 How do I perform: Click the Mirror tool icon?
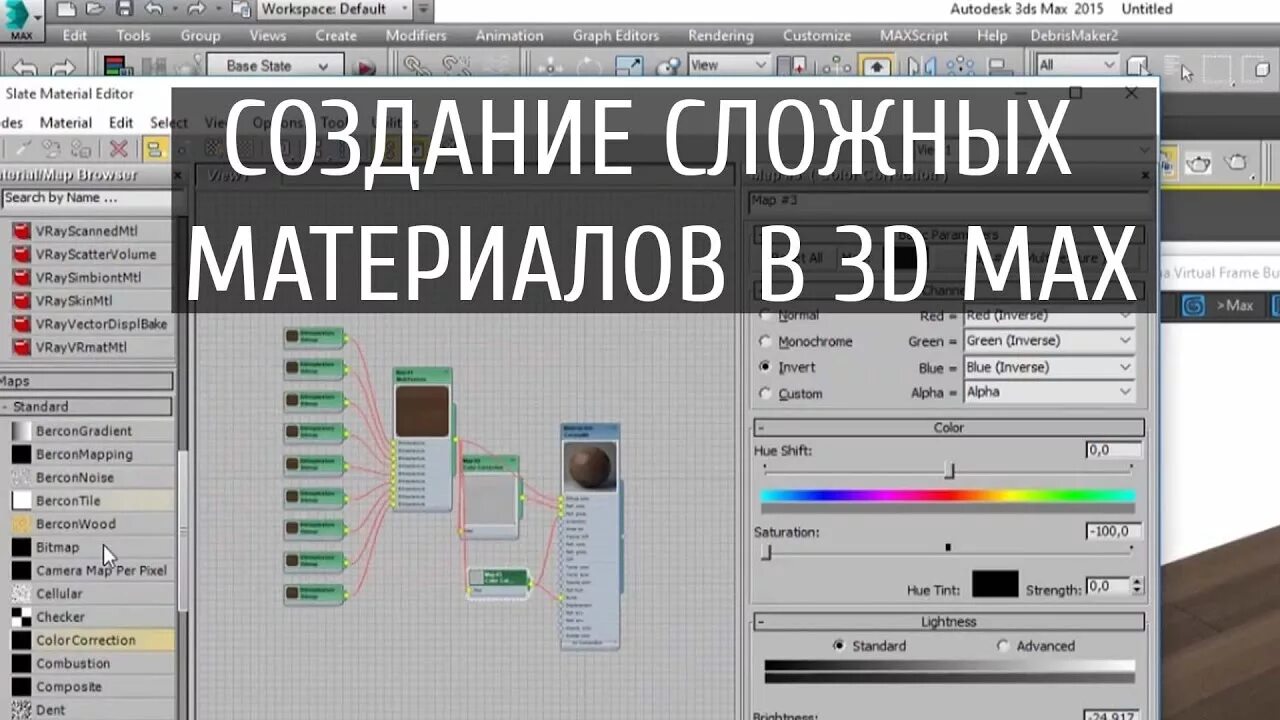coord(922,66)
